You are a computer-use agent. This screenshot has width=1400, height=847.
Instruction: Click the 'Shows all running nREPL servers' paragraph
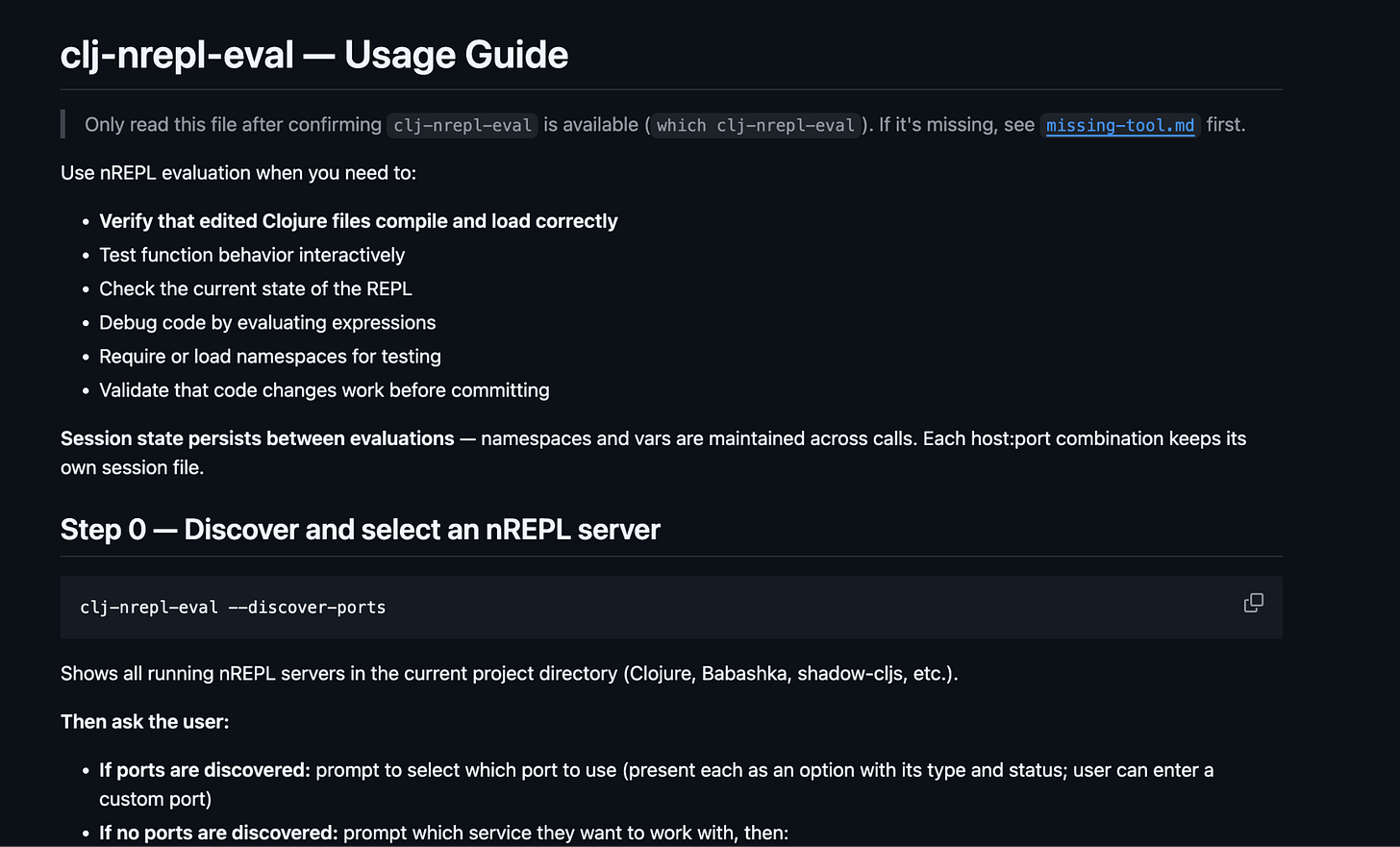coord(510,673)
